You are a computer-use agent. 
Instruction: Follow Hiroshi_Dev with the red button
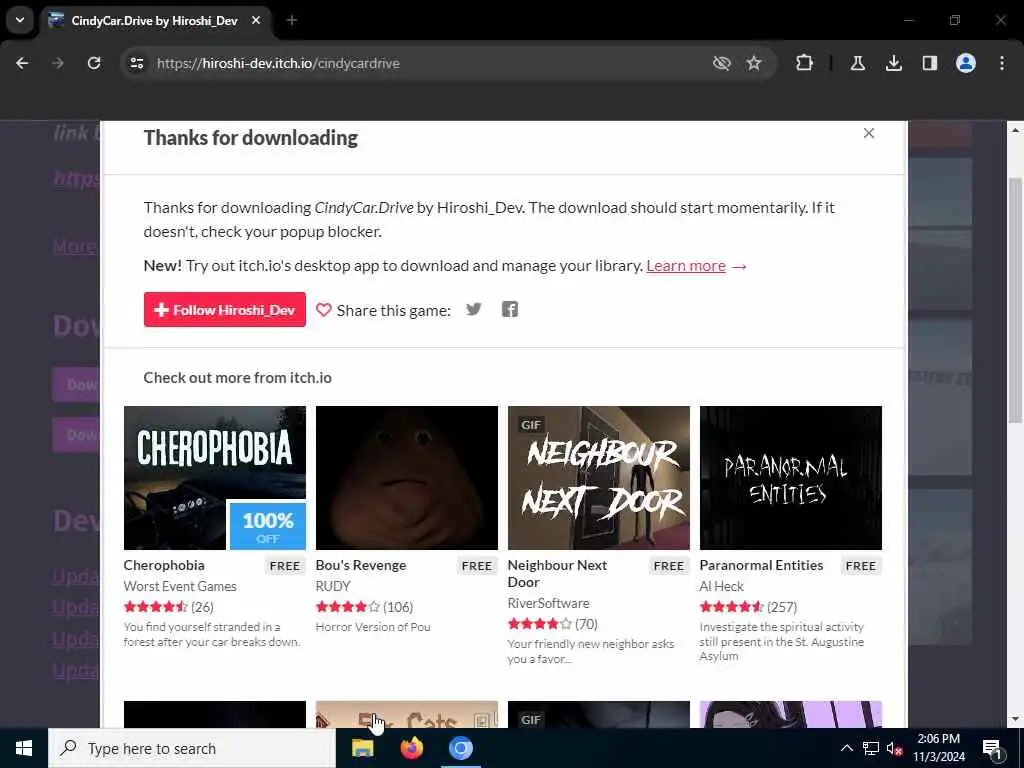click(225, 310)
